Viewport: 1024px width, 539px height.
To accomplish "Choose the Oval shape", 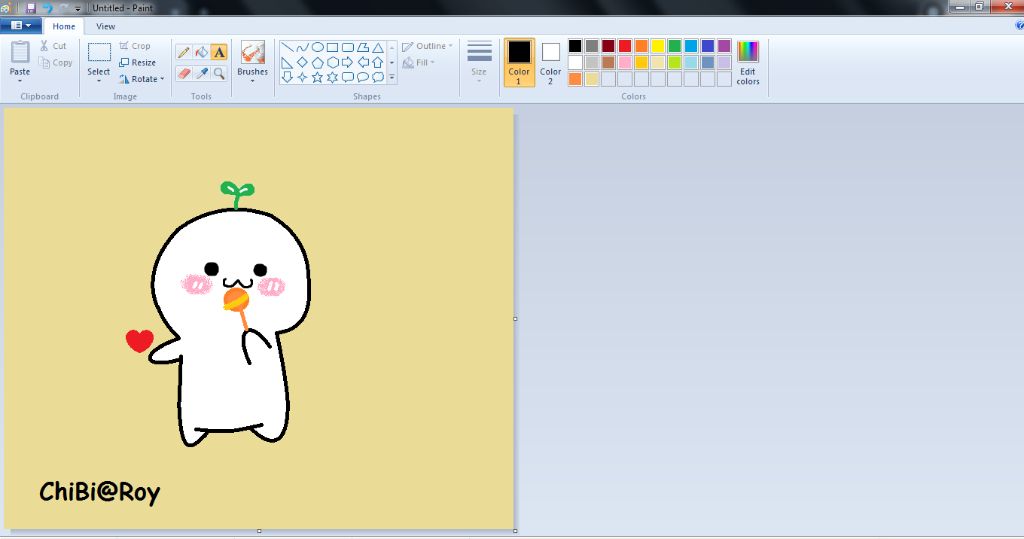I will (x=317, y=47).
